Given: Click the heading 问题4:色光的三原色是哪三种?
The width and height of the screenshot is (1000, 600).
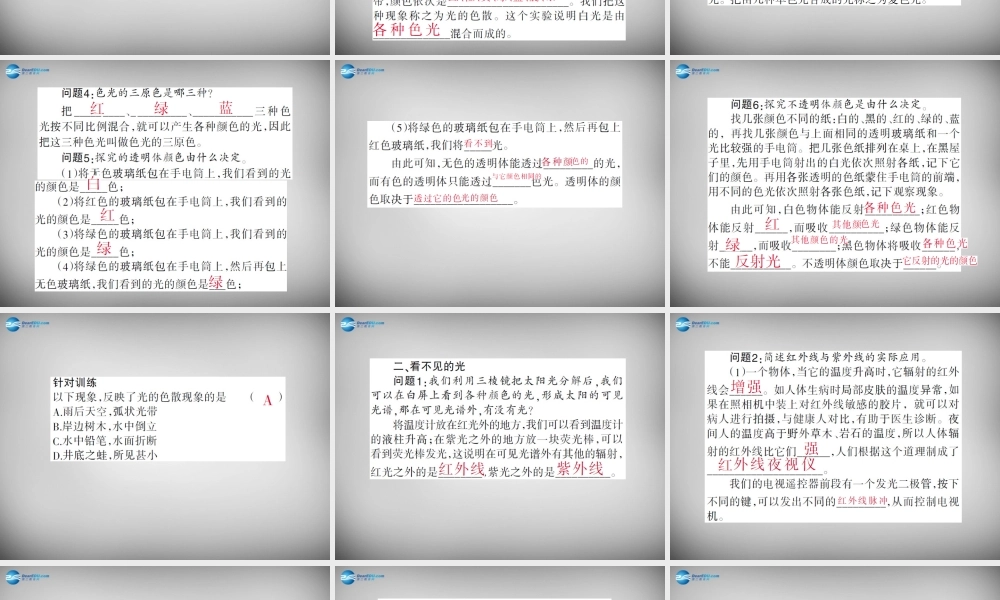Looking at the screenshot, I should 138,93.
